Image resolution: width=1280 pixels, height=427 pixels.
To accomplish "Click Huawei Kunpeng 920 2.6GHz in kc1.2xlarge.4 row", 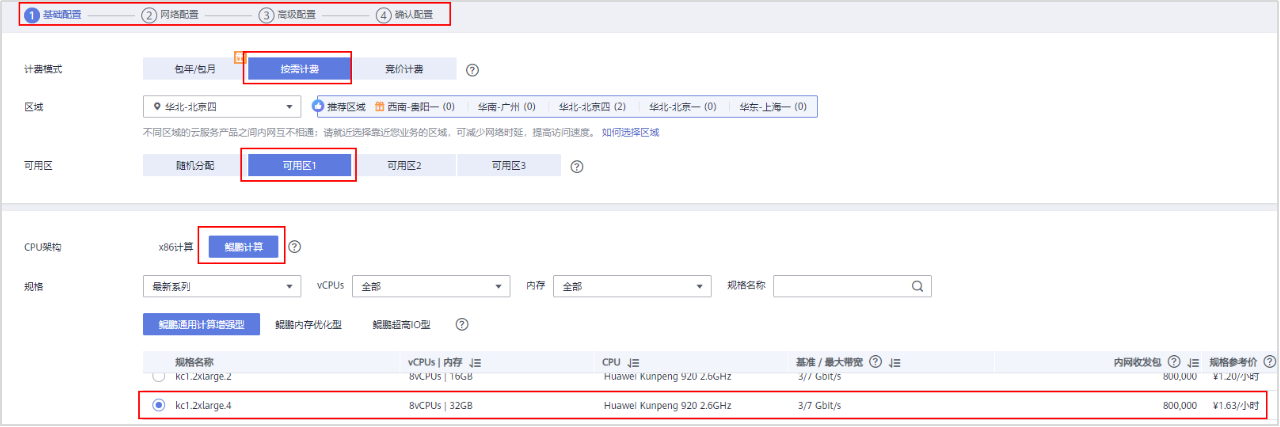I will (x=667, y=405).
